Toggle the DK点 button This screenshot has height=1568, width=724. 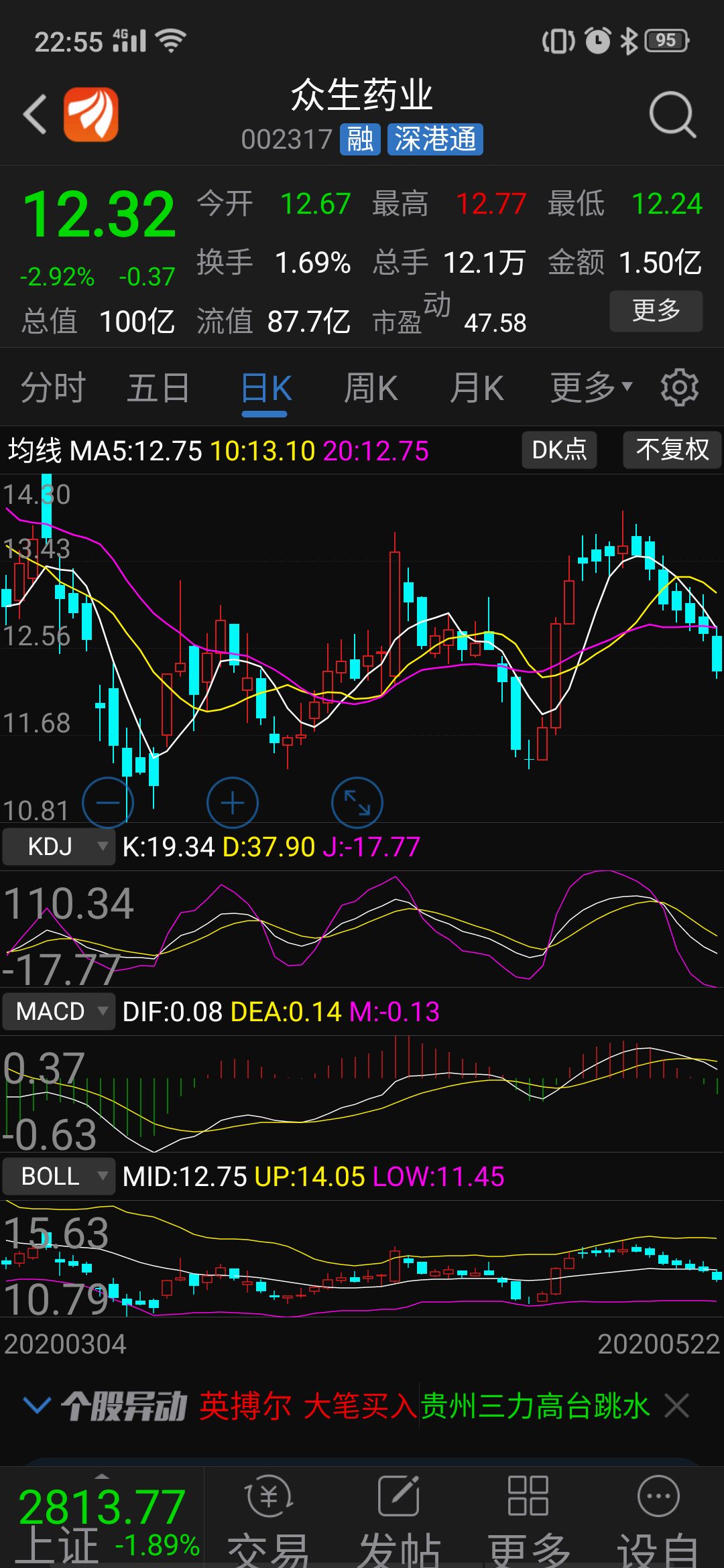tap(559, 450)
